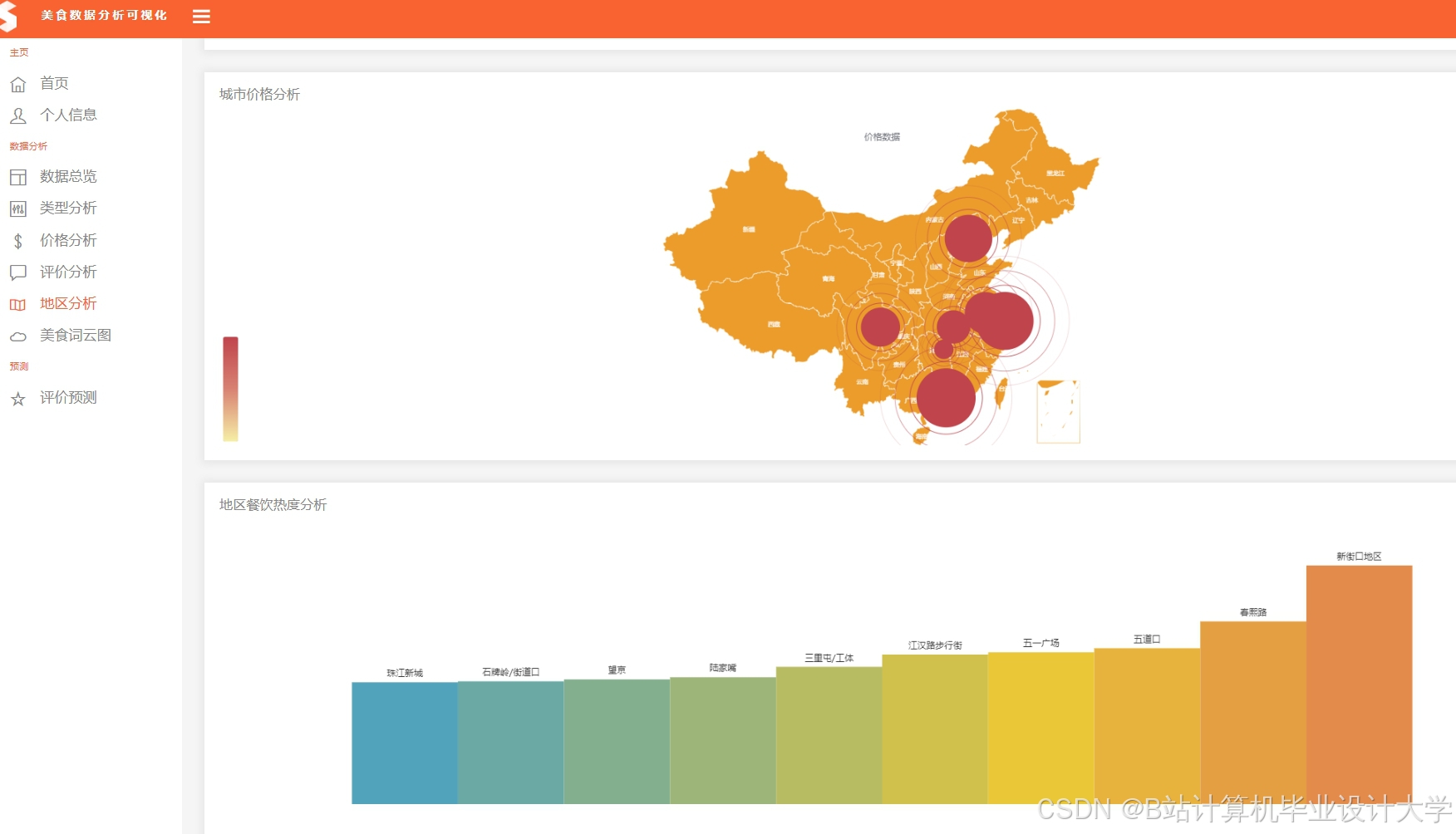This screenshot has width=1456, height=834.
Task: Click the speech bubble icon for 评价分析
Action: 18,272
